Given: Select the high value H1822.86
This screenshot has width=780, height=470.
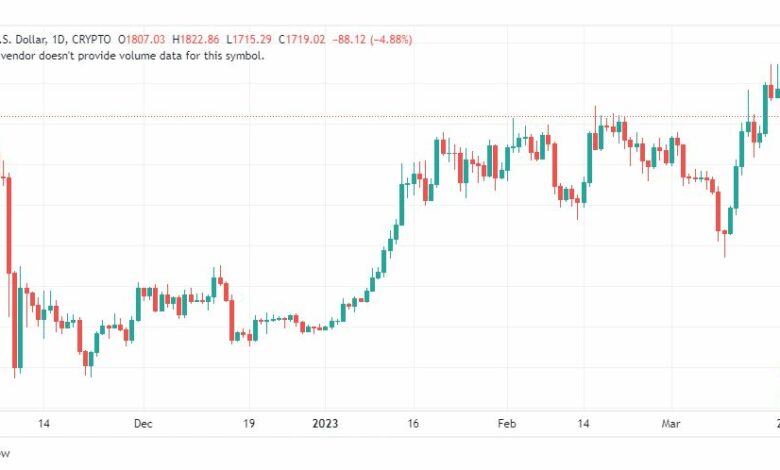Looking at the screenshot, I should pyautogui.click(x=195, y=39).
